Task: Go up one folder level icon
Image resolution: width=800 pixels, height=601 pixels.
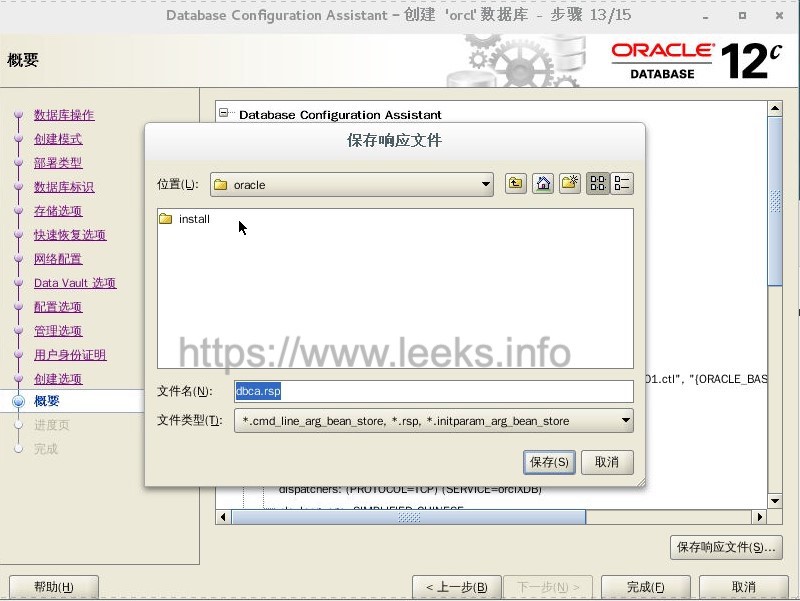Action: (x=516, y=184)
